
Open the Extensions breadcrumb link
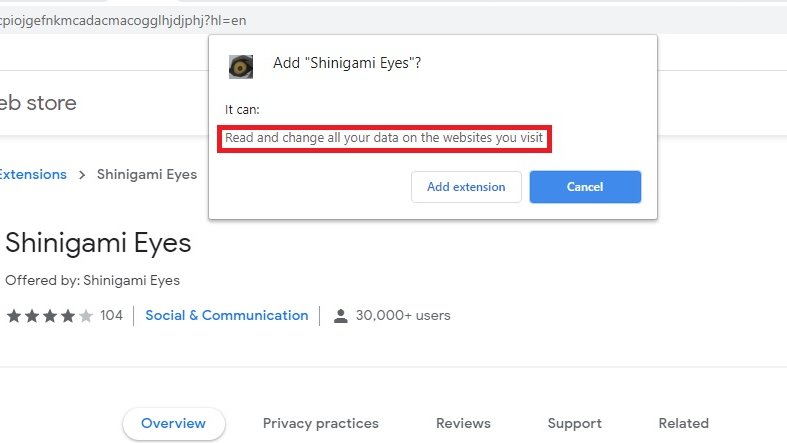pyautogui.click(x=33, y=174)
